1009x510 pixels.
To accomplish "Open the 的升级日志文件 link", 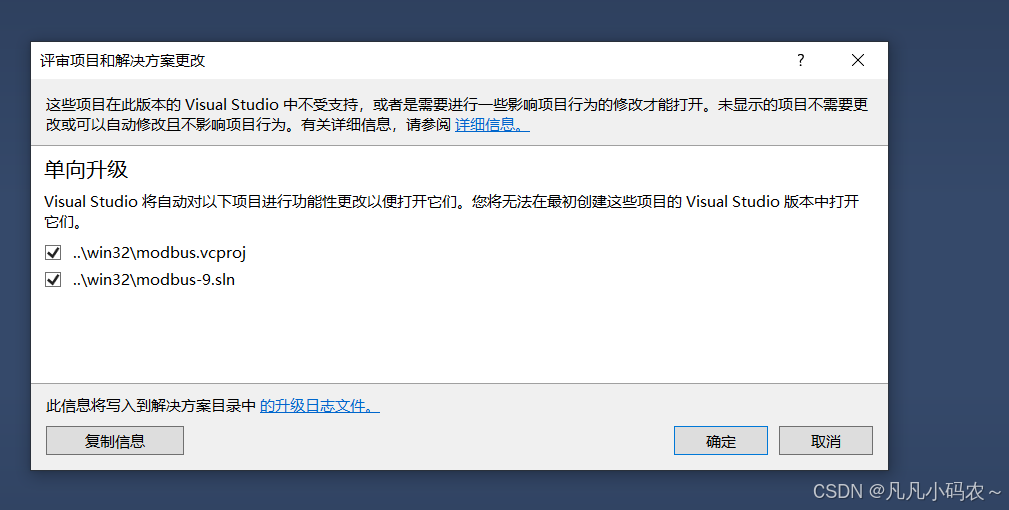I will pyautogui.click(x=319, y=406).
